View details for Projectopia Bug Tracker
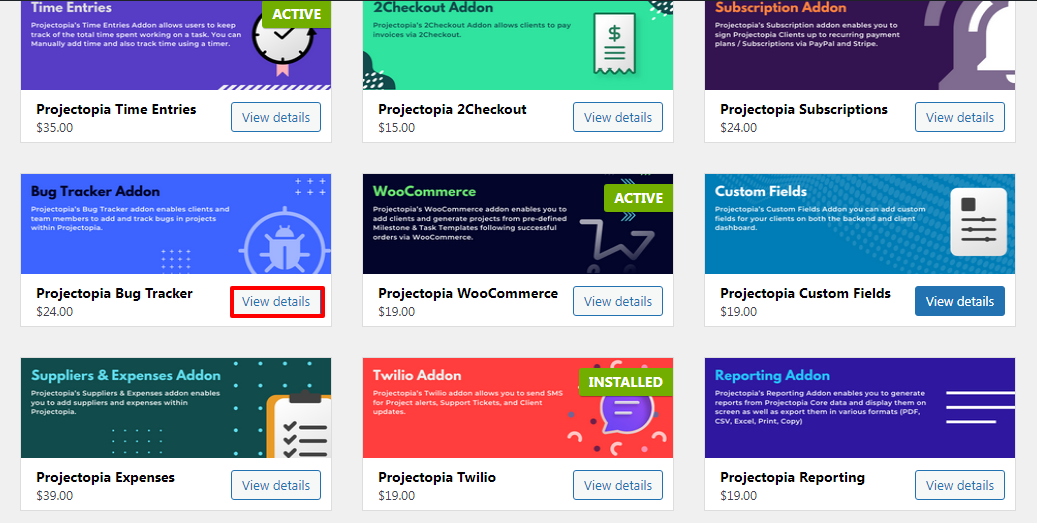 (x=276, y=302)
